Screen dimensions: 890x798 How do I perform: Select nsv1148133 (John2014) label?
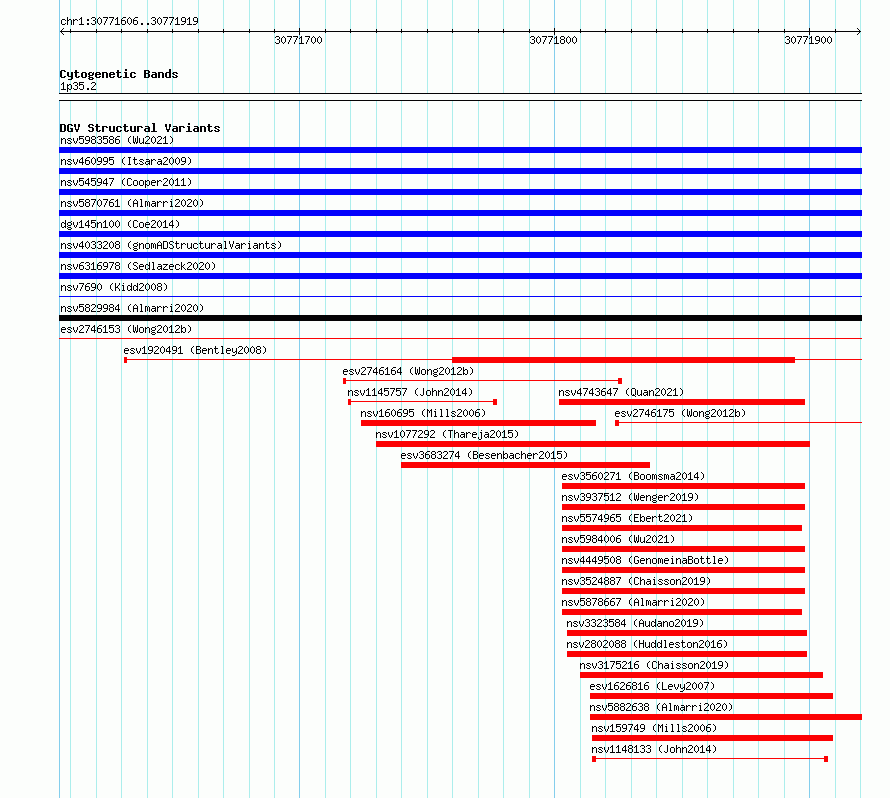click(654, 749)
